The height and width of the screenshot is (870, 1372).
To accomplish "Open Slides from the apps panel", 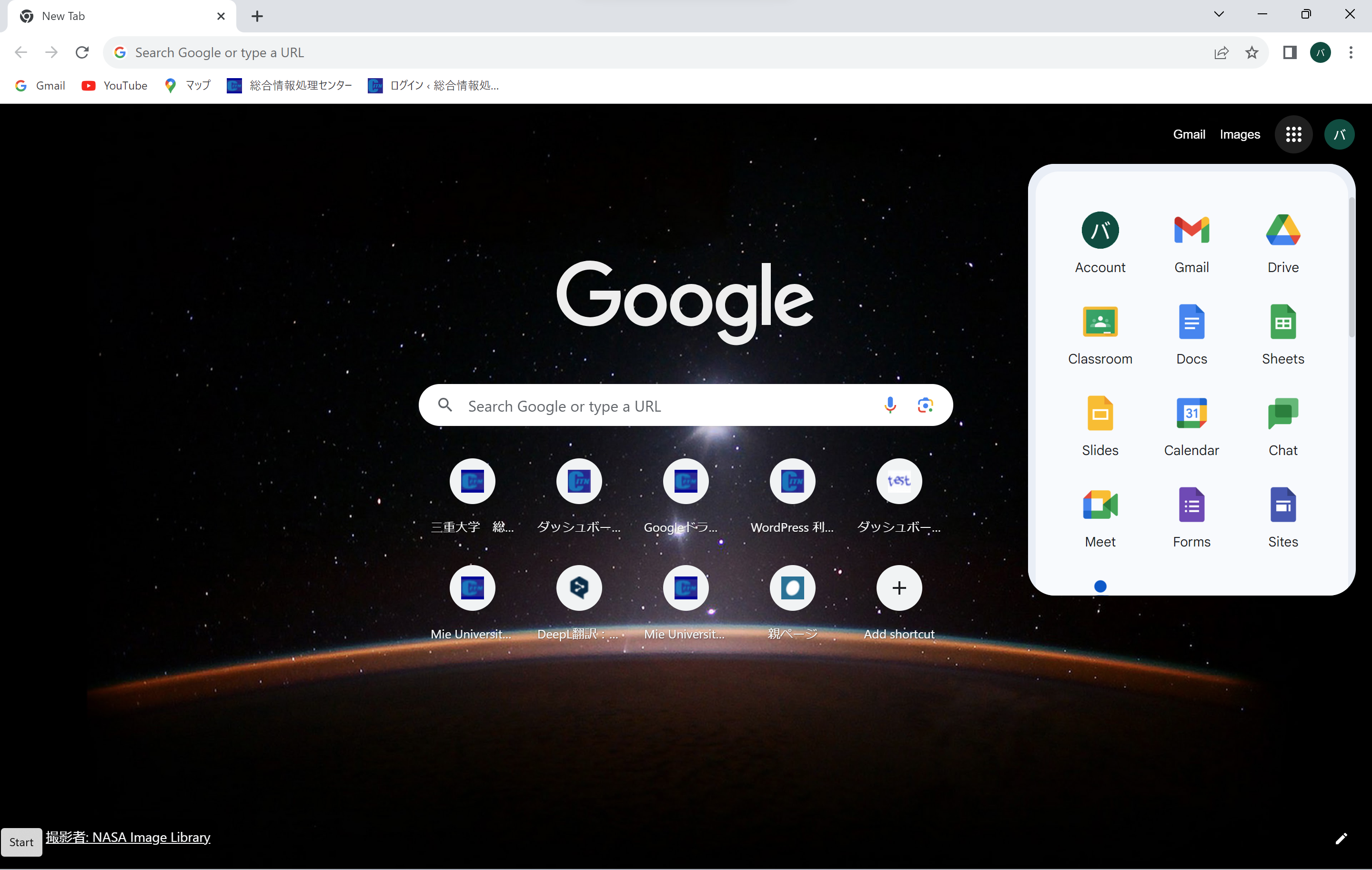I will pos(1100,426).
